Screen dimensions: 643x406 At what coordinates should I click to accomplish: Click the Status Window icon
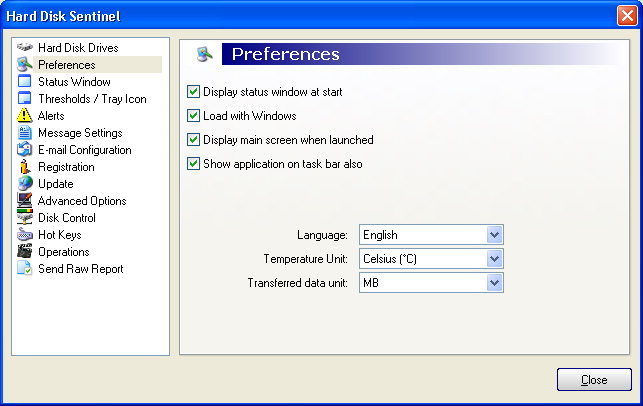coord(25,81)
